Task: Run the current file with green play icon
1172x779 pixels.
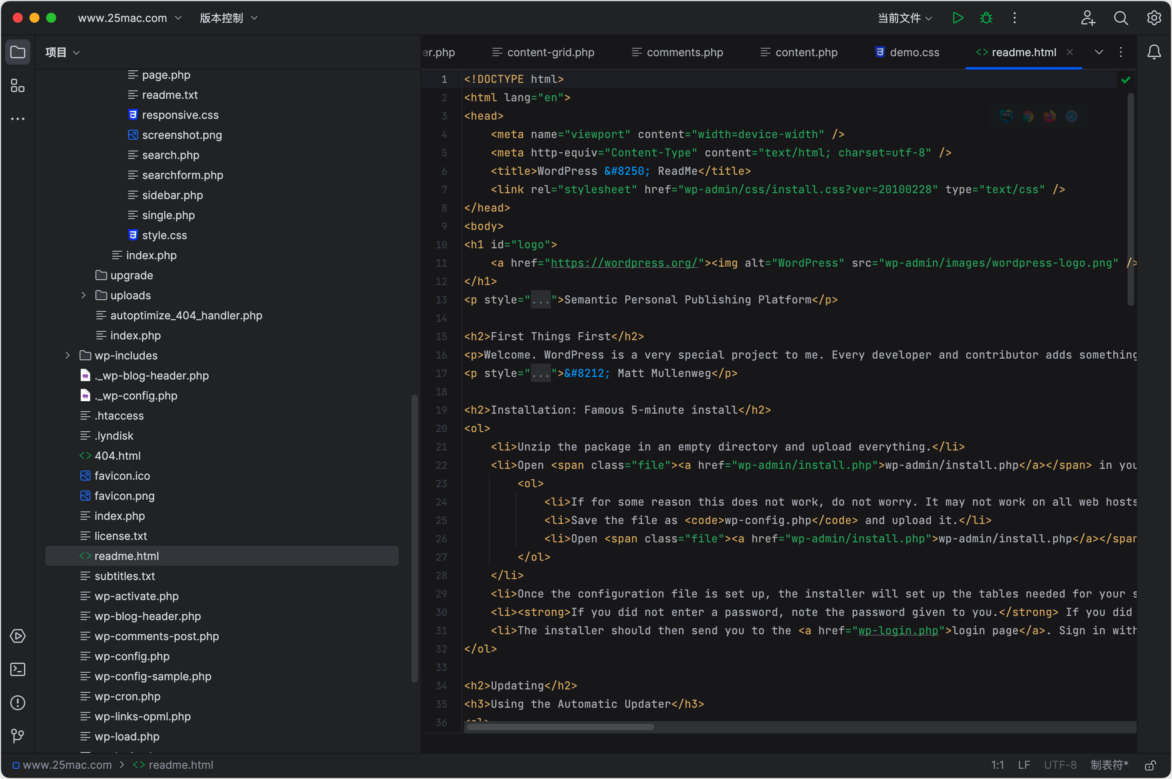Action: click(957, 18)
